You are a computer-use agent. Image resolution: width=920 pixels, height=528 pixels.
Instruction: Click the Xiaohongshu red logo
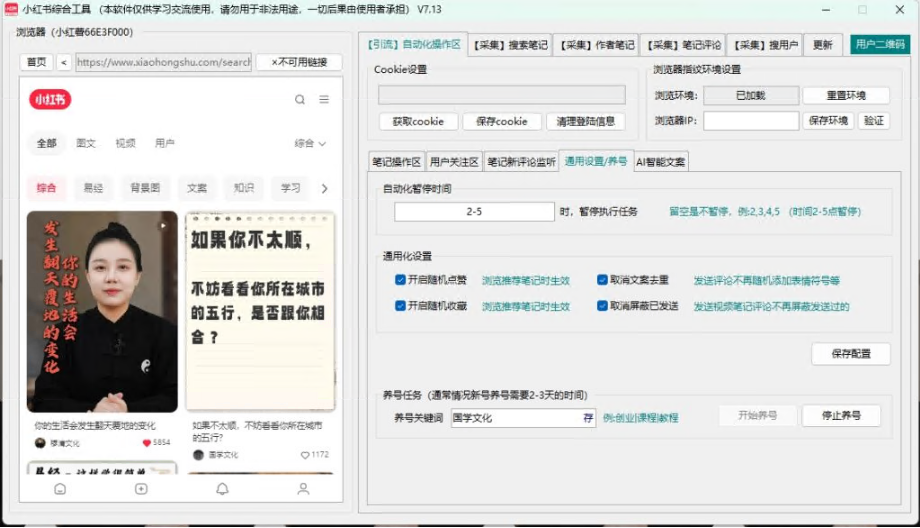pyautogui.click(x=50, y=100)
